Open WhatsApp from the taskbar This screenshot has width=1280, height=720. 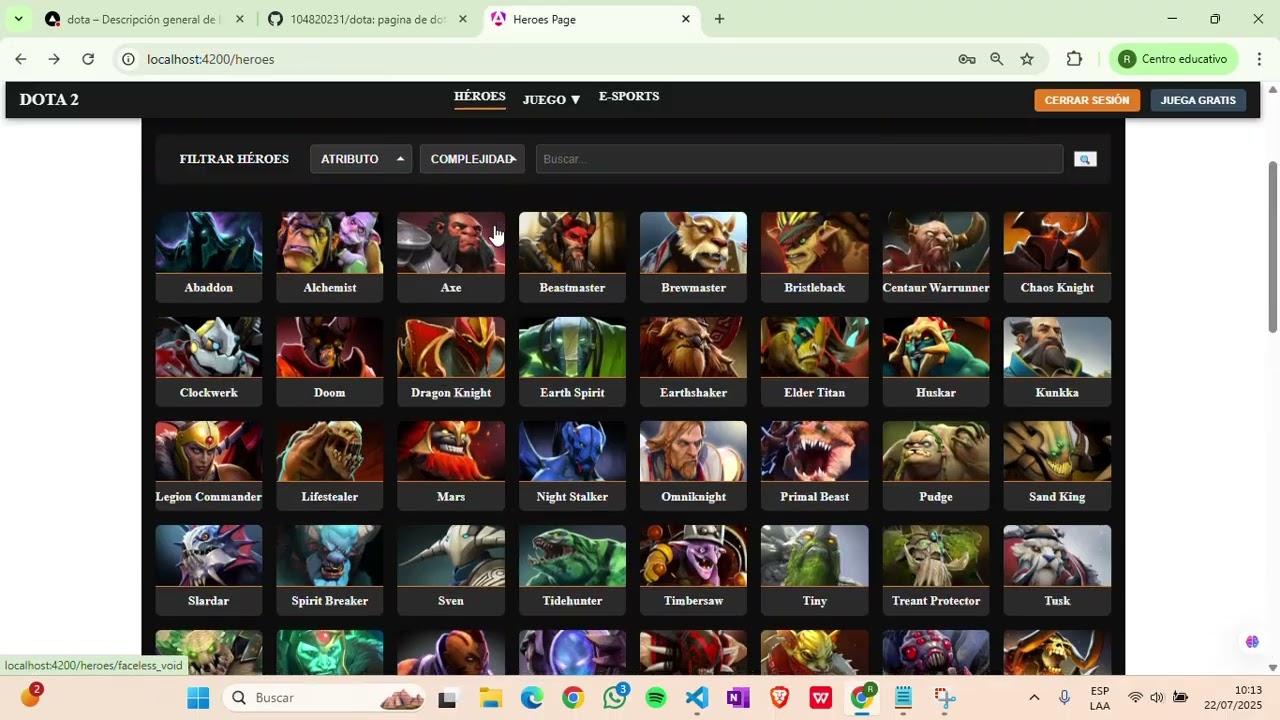pos(615,698)
